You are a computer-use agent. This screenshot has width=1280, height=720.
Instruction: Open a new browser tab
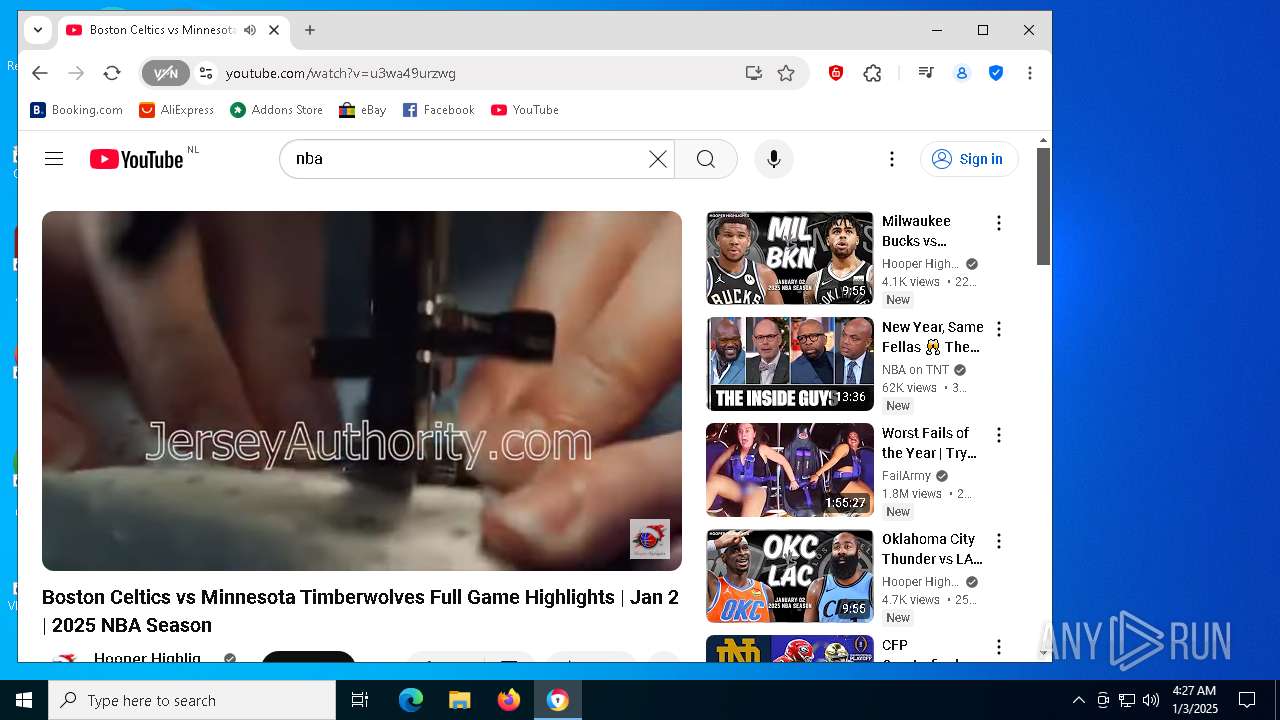tap(310, 30)
